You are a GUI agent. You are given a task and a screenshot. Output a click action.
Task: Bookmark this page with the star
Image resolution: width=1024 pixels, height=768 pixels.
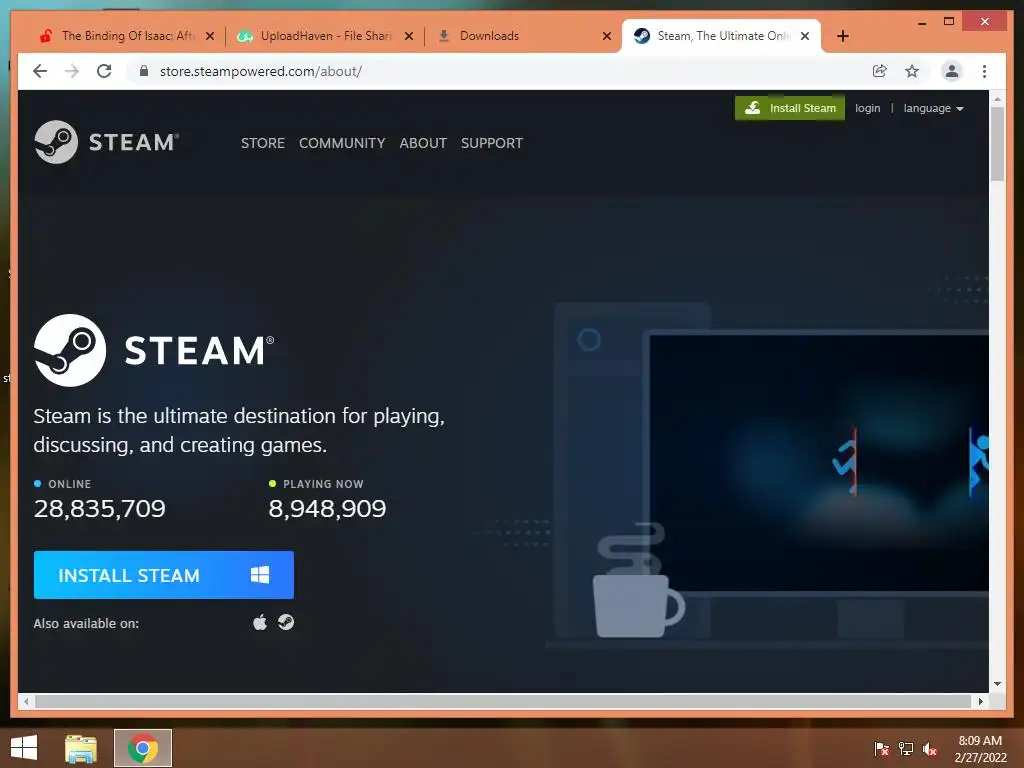point(912,71)
